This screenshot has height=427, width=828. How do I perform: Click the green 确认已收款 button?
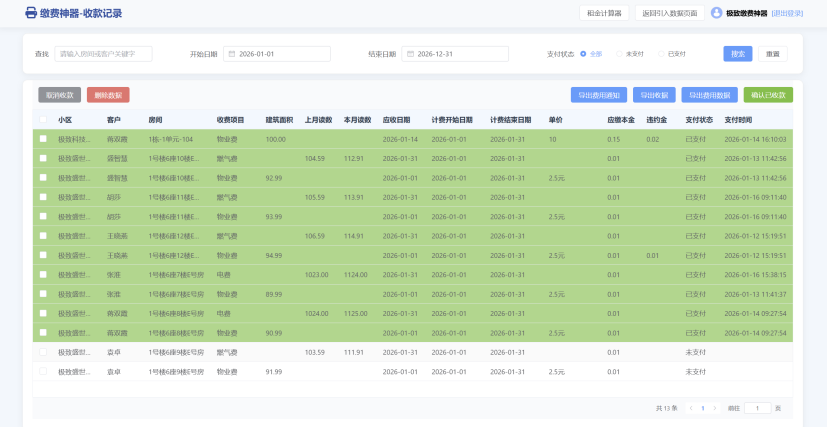pos(768,95)
